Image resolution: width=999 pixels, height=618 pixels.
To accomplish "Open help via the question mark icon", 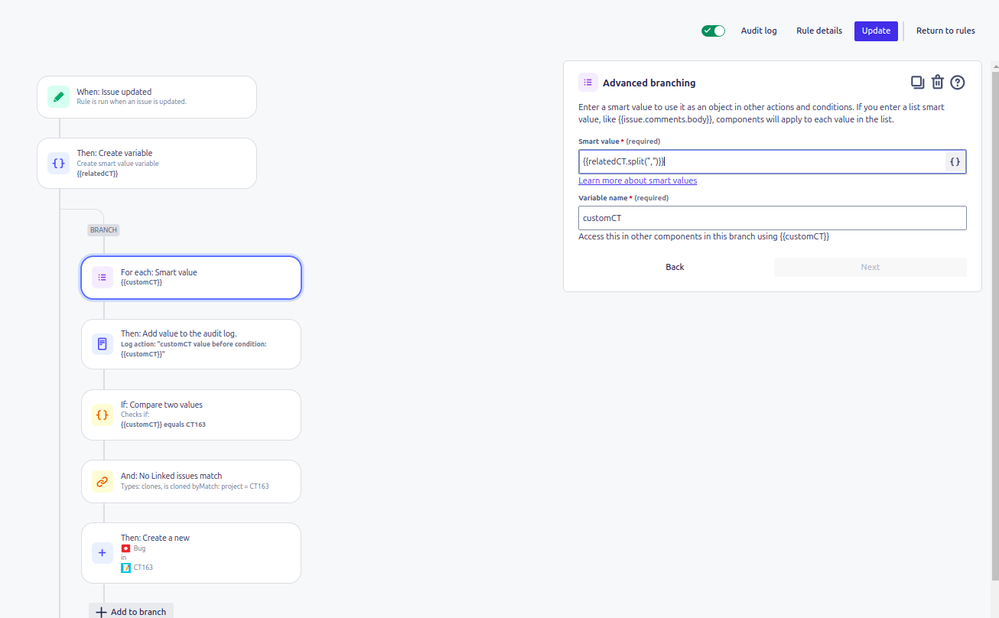I will [x=957, y=82].
